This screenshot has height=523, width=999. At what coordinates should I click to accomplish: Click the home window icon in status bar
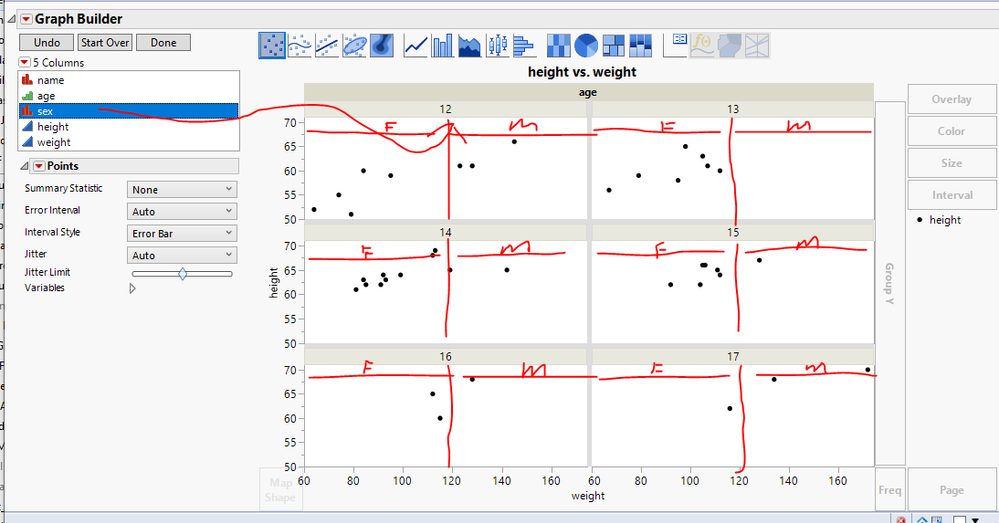tap(922, 520)
